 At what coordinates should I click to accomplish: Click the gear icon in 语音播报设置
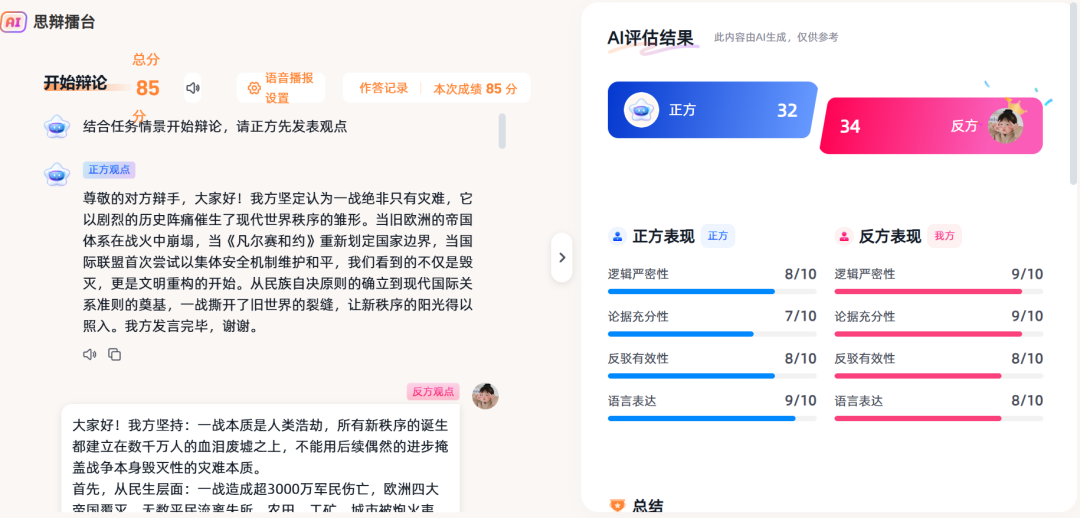254,88
